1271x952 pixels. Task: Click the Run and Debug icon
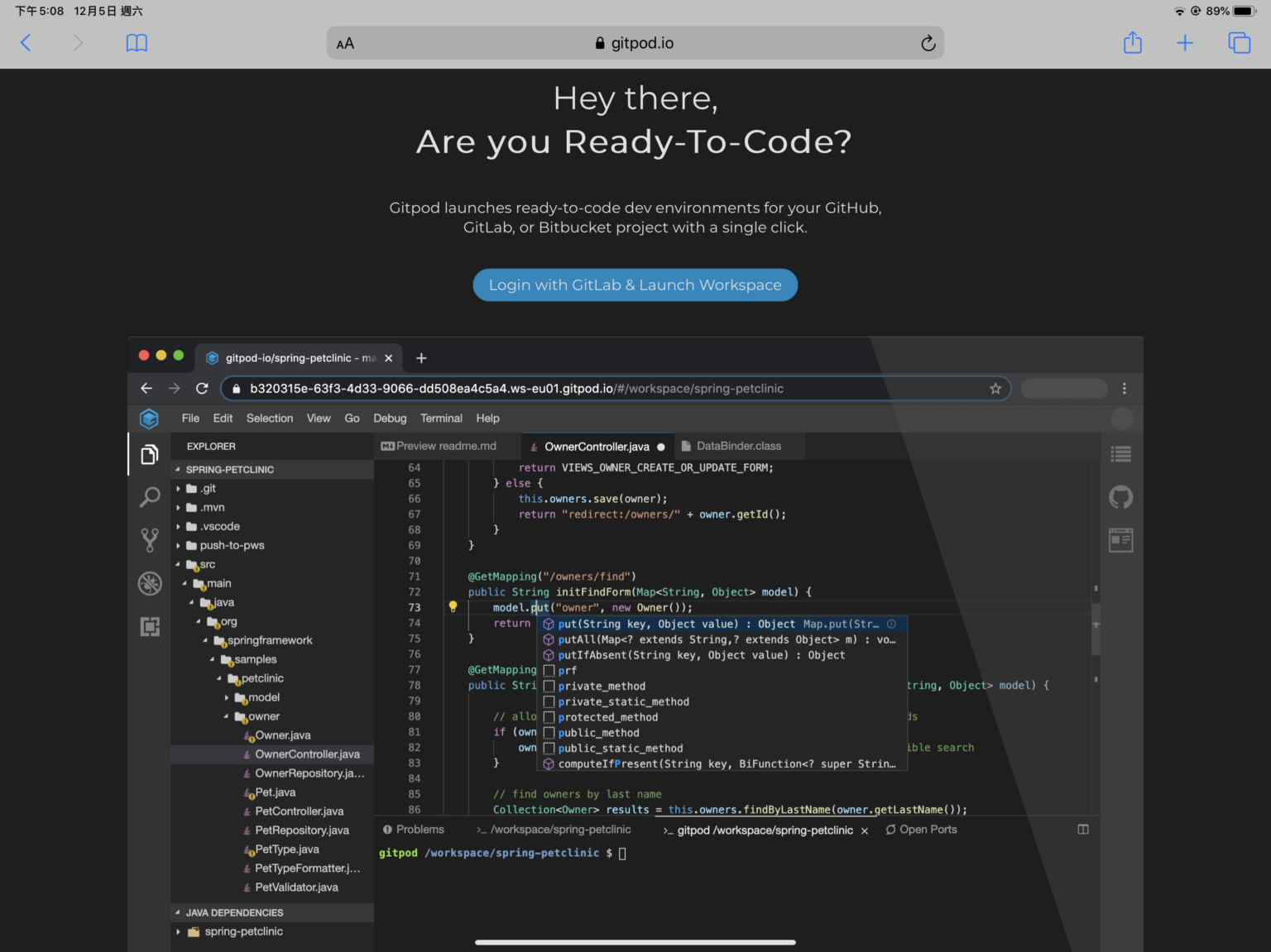coord(150,583)
